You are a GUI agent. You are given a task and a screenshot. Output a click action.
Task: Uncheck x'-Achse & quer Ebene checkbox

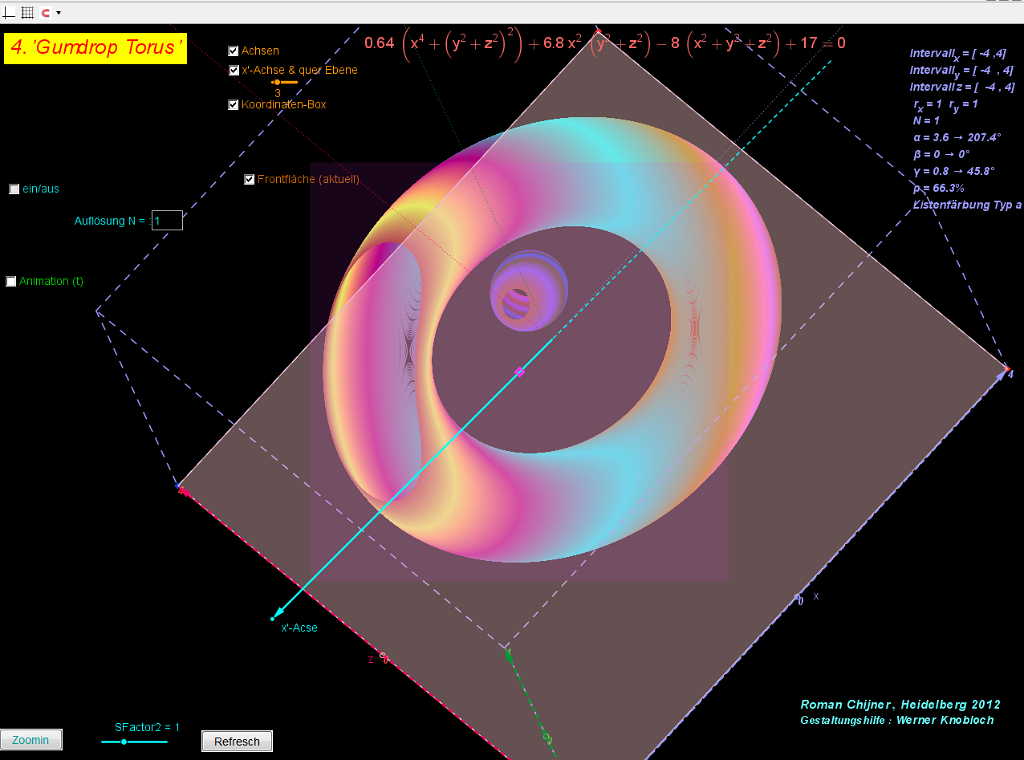click(x=233, y=71)
